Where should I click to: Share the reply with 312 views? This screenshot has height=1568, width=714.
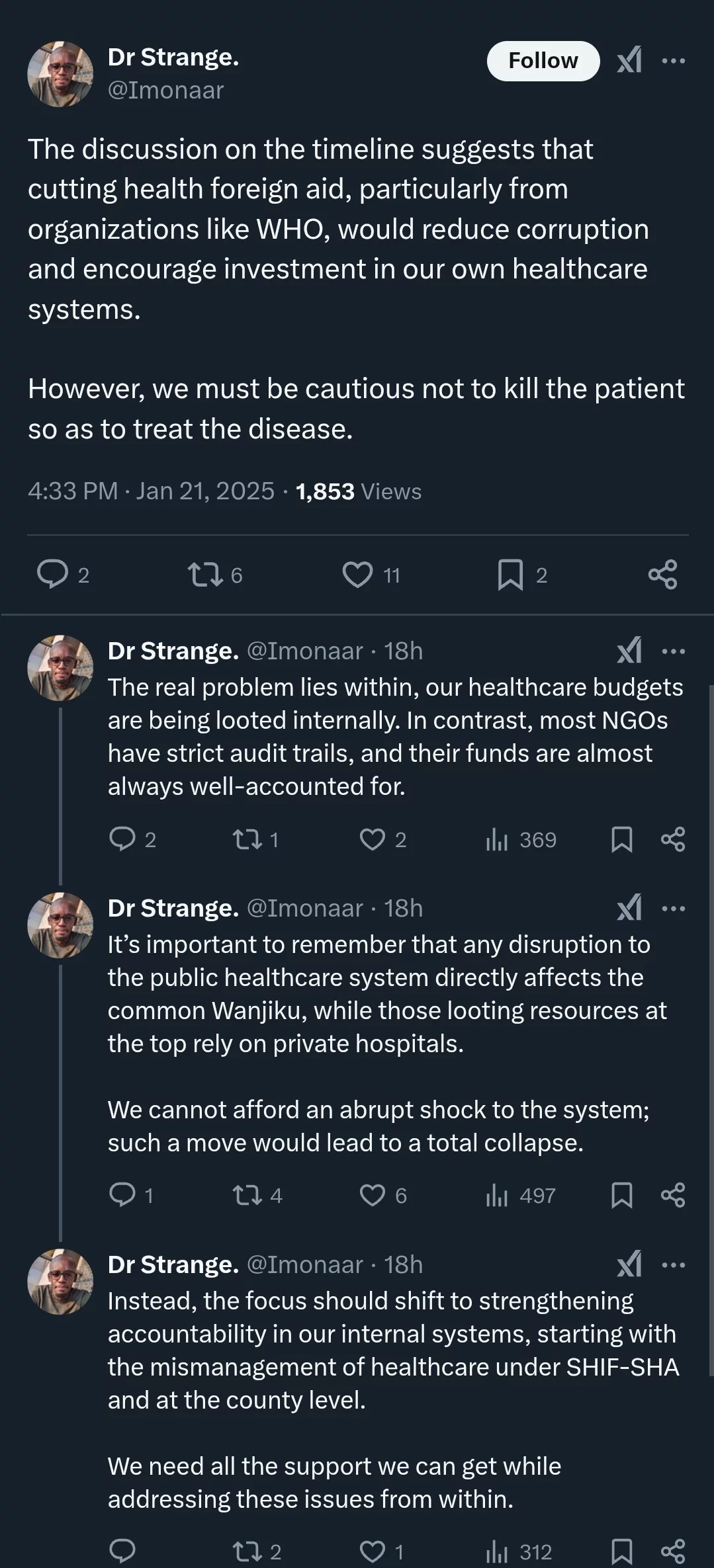(673, 1551)
